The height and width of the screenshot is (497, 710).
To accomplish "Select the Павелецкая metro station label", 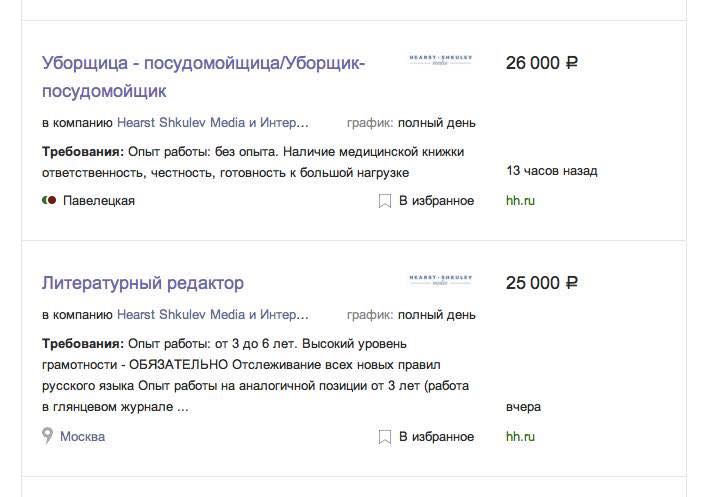I will point(99,201).
